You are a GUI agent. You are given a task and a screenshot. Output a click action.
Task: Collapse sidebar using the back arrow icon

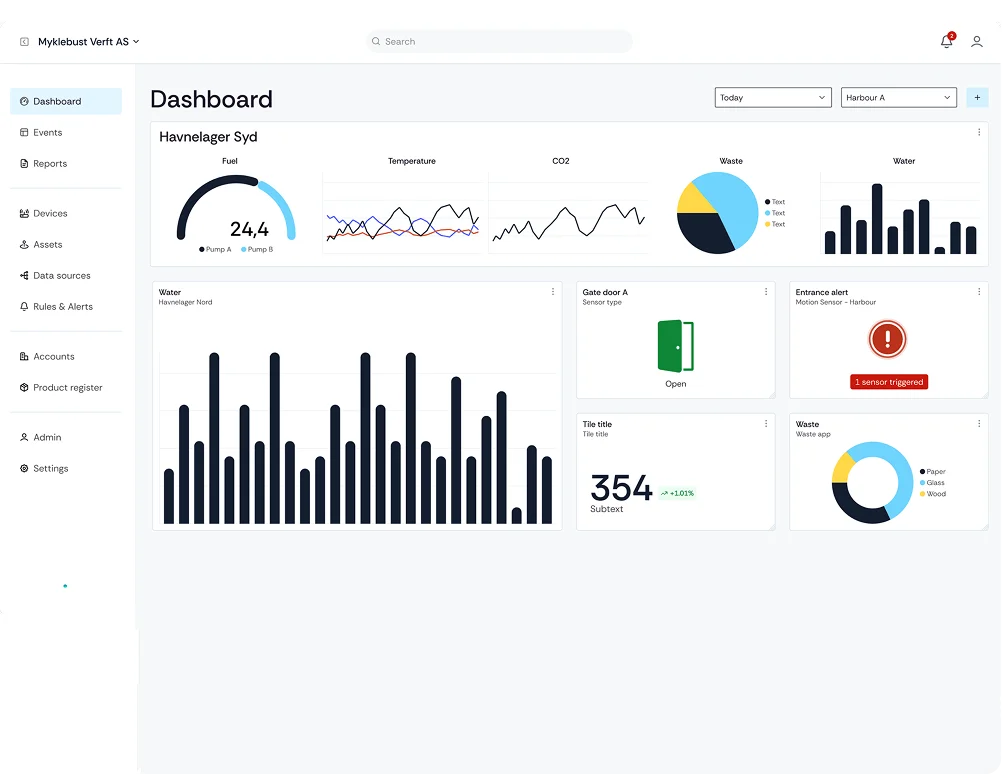coord(24,42)
